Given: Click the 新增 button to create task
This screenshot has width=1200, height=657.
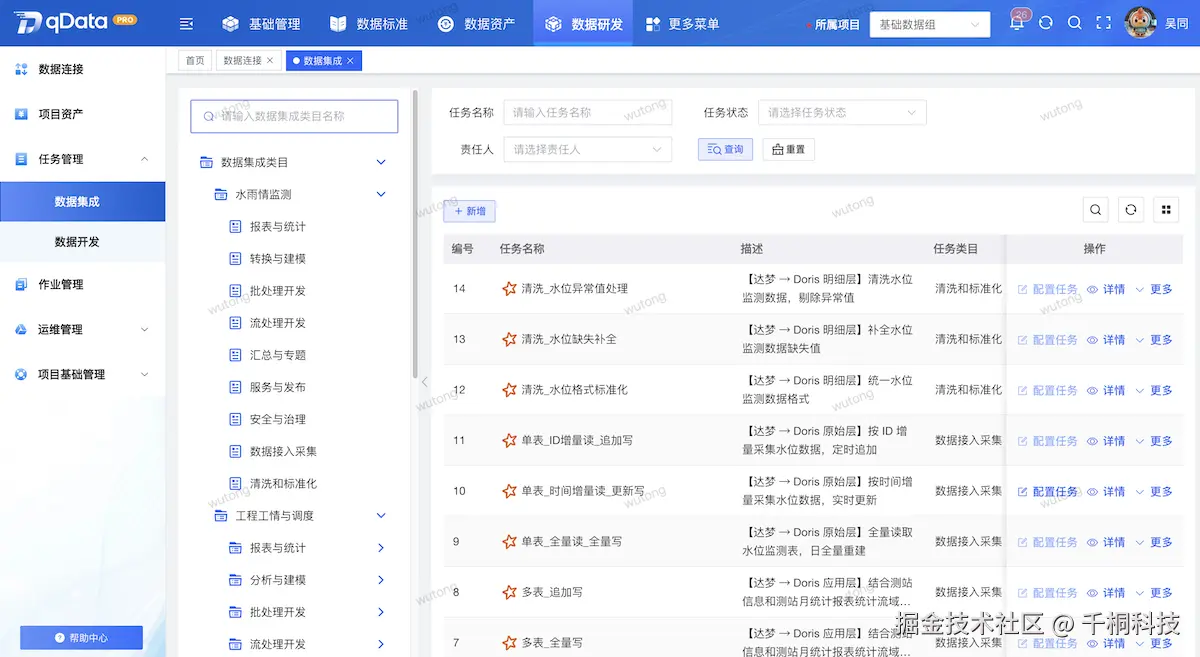Looking at the screenshot, I should pyautogui.click(x=468, y=211).
